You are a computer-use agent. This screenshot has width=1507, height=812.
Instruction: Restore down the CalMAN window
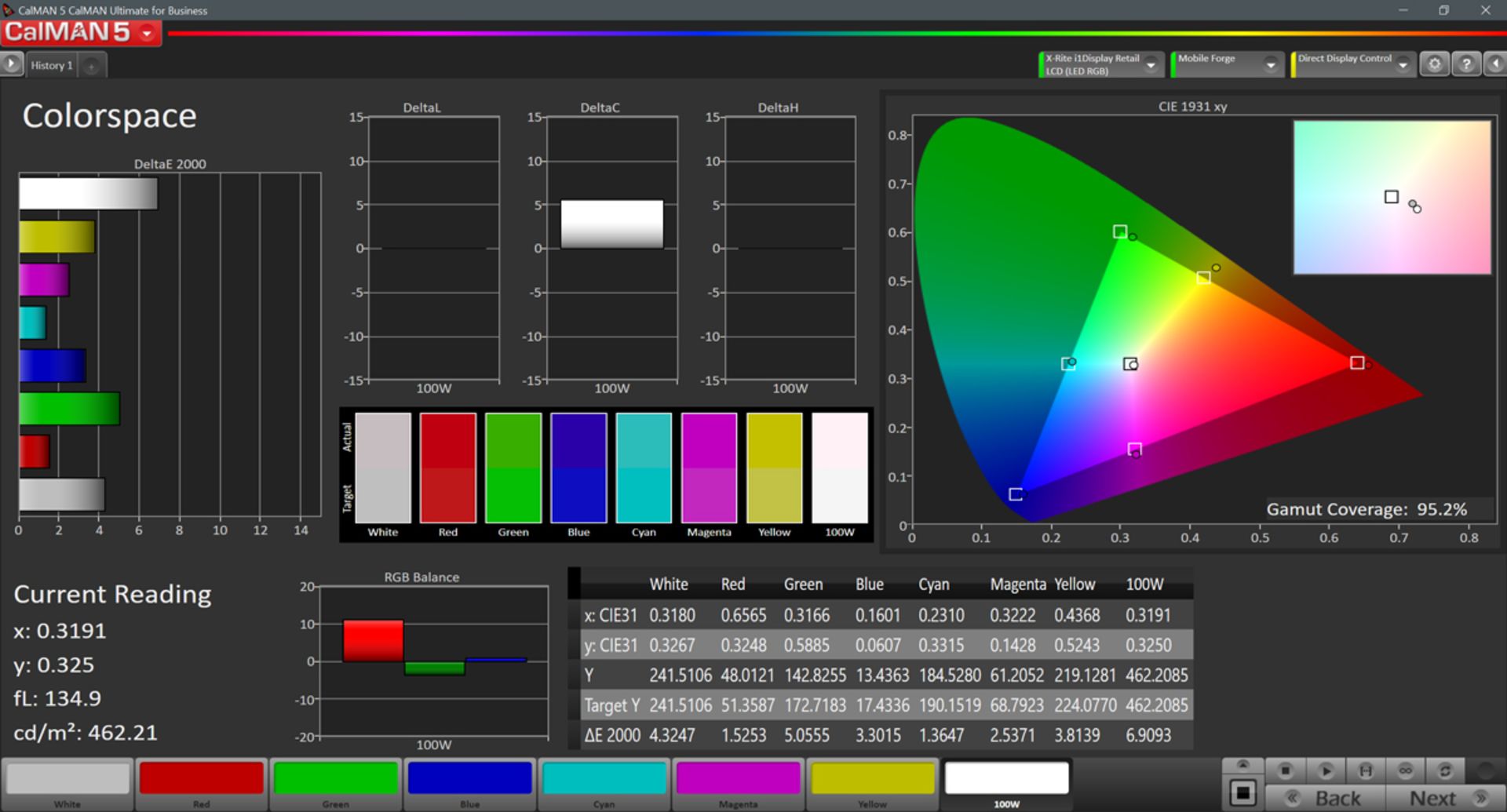tap(1443, 10)
